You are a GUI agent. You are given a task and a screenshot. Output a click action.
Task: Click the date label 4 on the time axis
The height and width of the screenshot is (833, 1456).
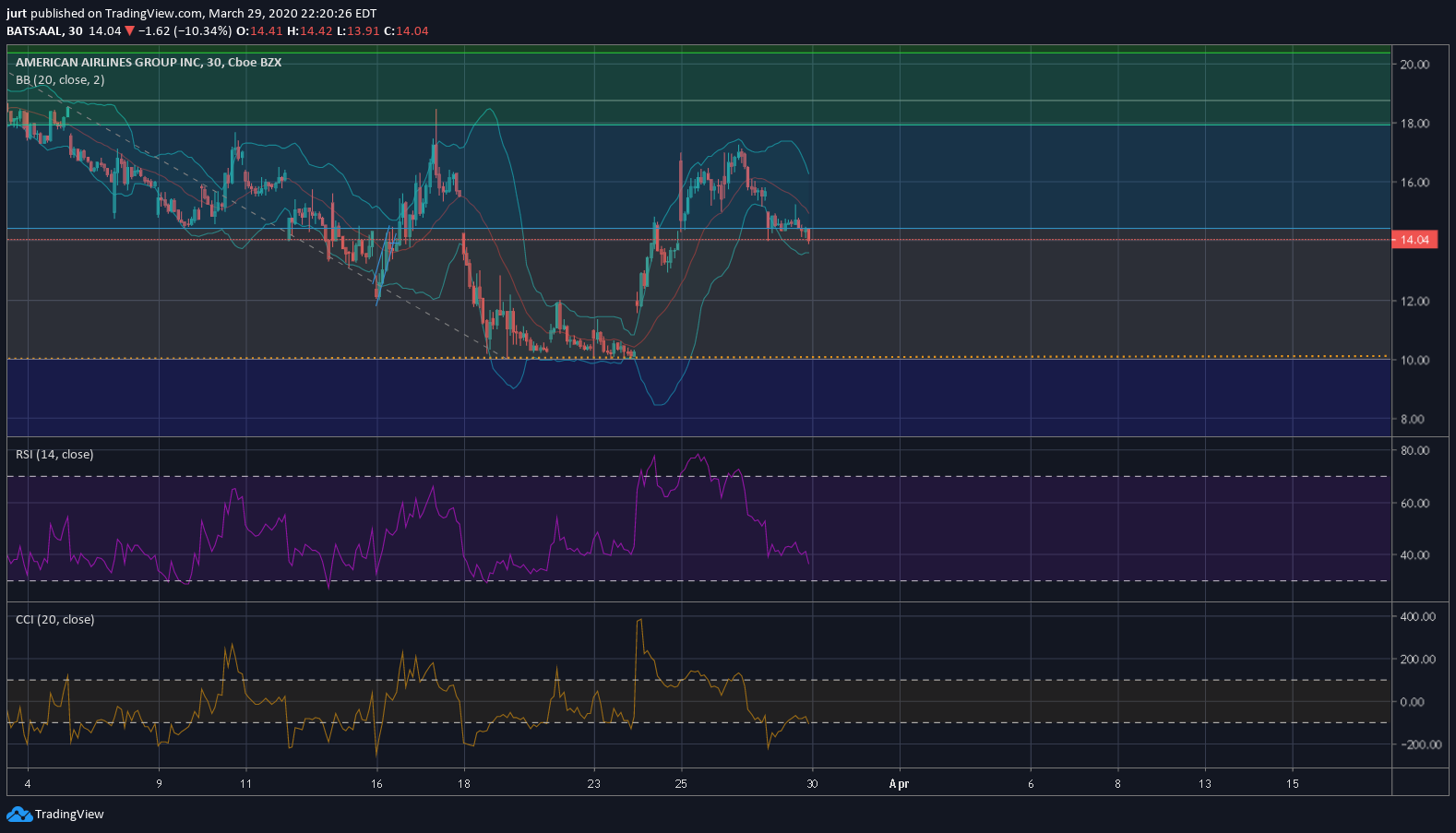(x=28, y=784)
